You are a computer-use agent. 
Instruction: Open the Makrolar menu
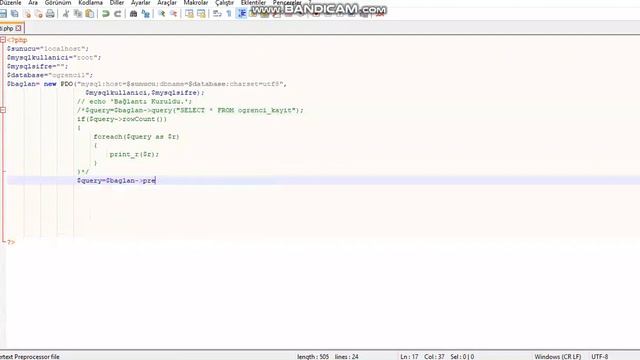(x=196, y=3)
